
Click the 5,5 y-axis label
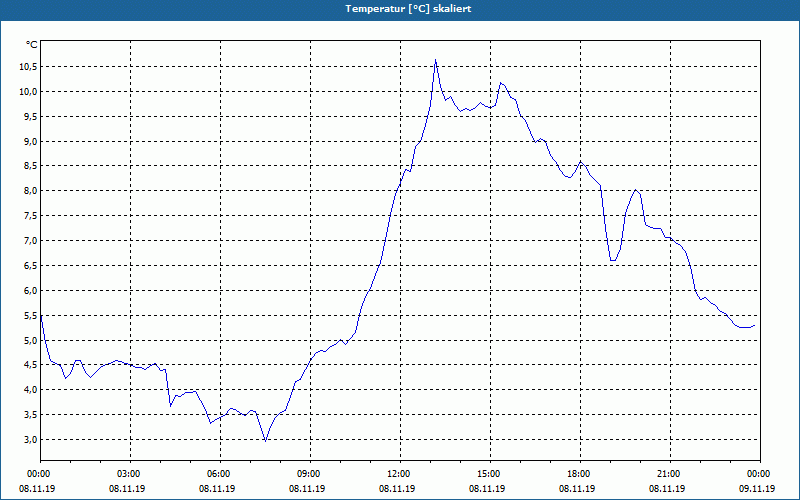coord(30,316)
